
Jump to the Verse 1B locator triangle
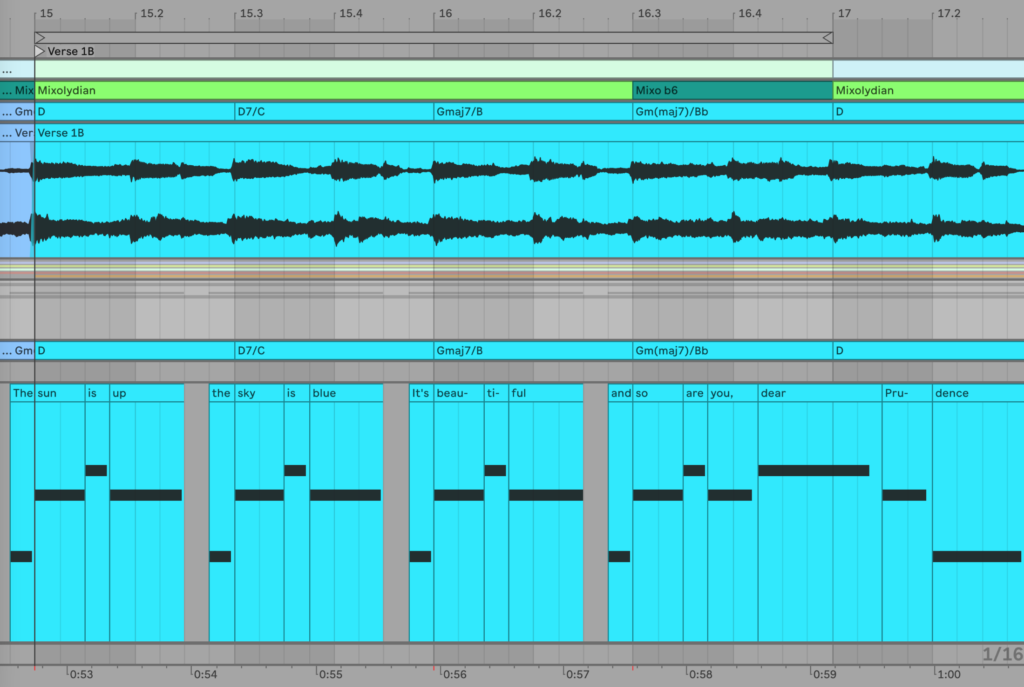tap(40, 51)
